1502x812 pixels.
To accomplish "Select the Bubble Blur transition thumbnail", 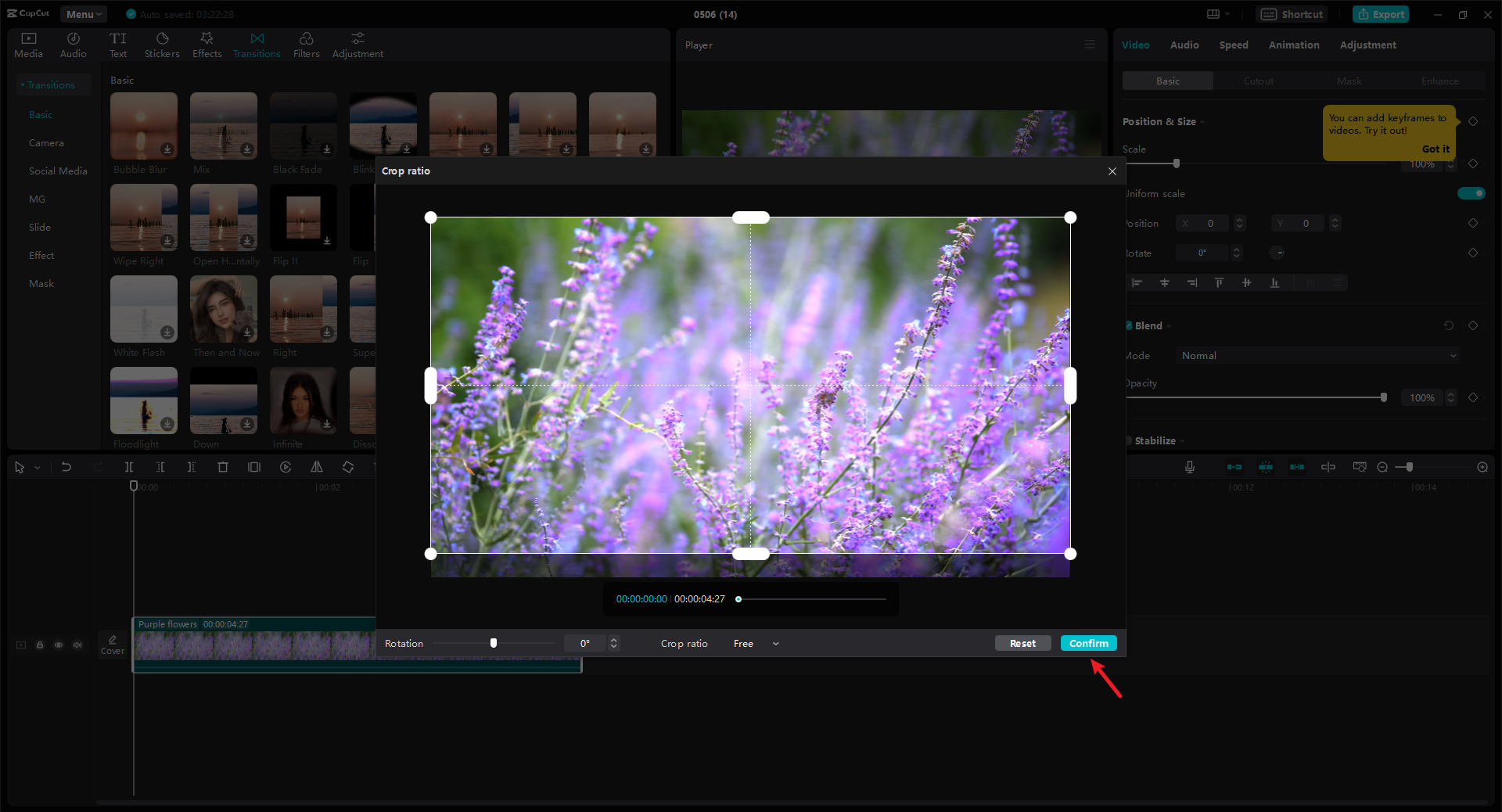I will 143,125.
